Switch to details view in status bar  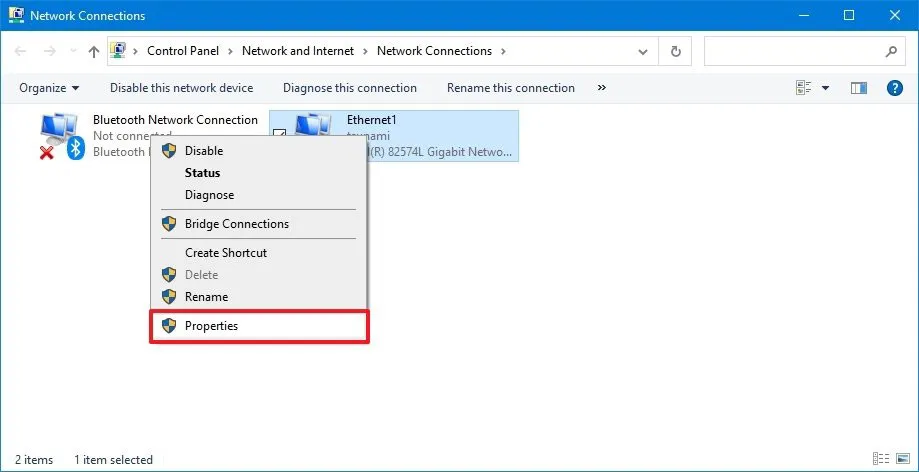point(879,459)
